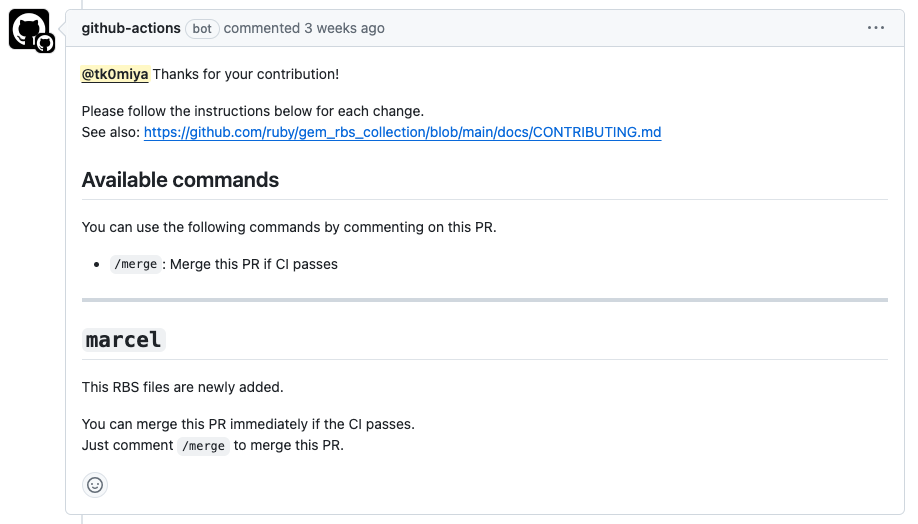918x524 pixels.
Task: Click the 'Please follow the instructions below' sentence
Action: click(x=253, y=111)
